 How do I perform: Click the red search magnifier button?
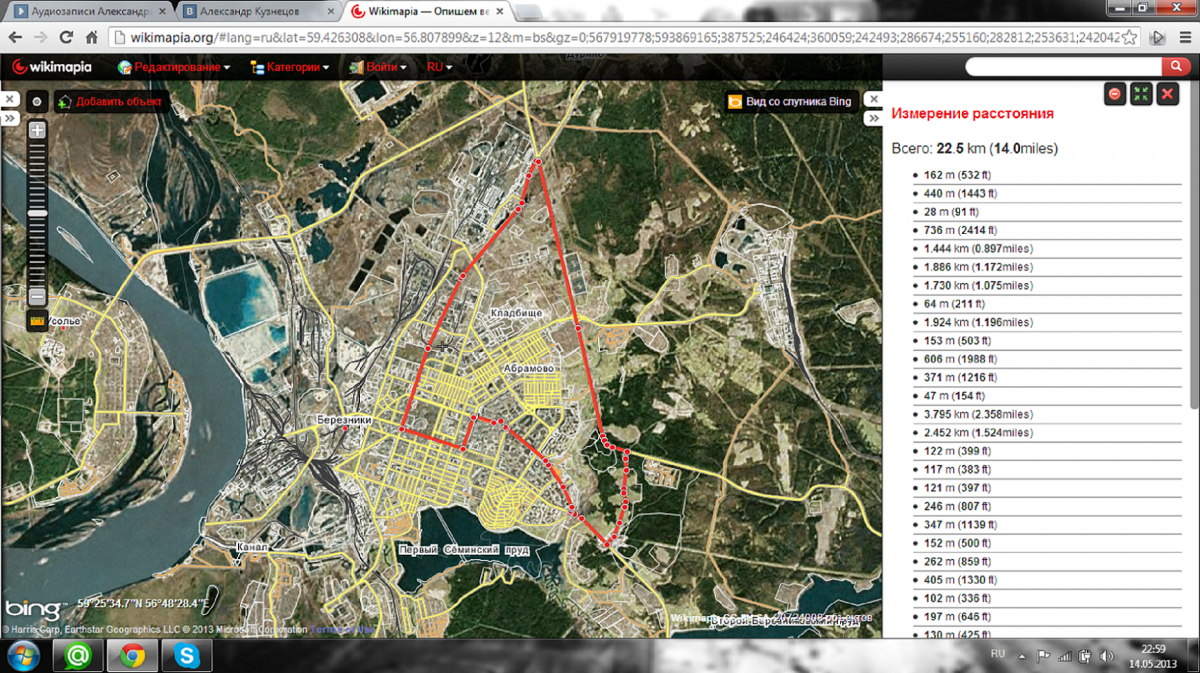(x=1176, y=67)
